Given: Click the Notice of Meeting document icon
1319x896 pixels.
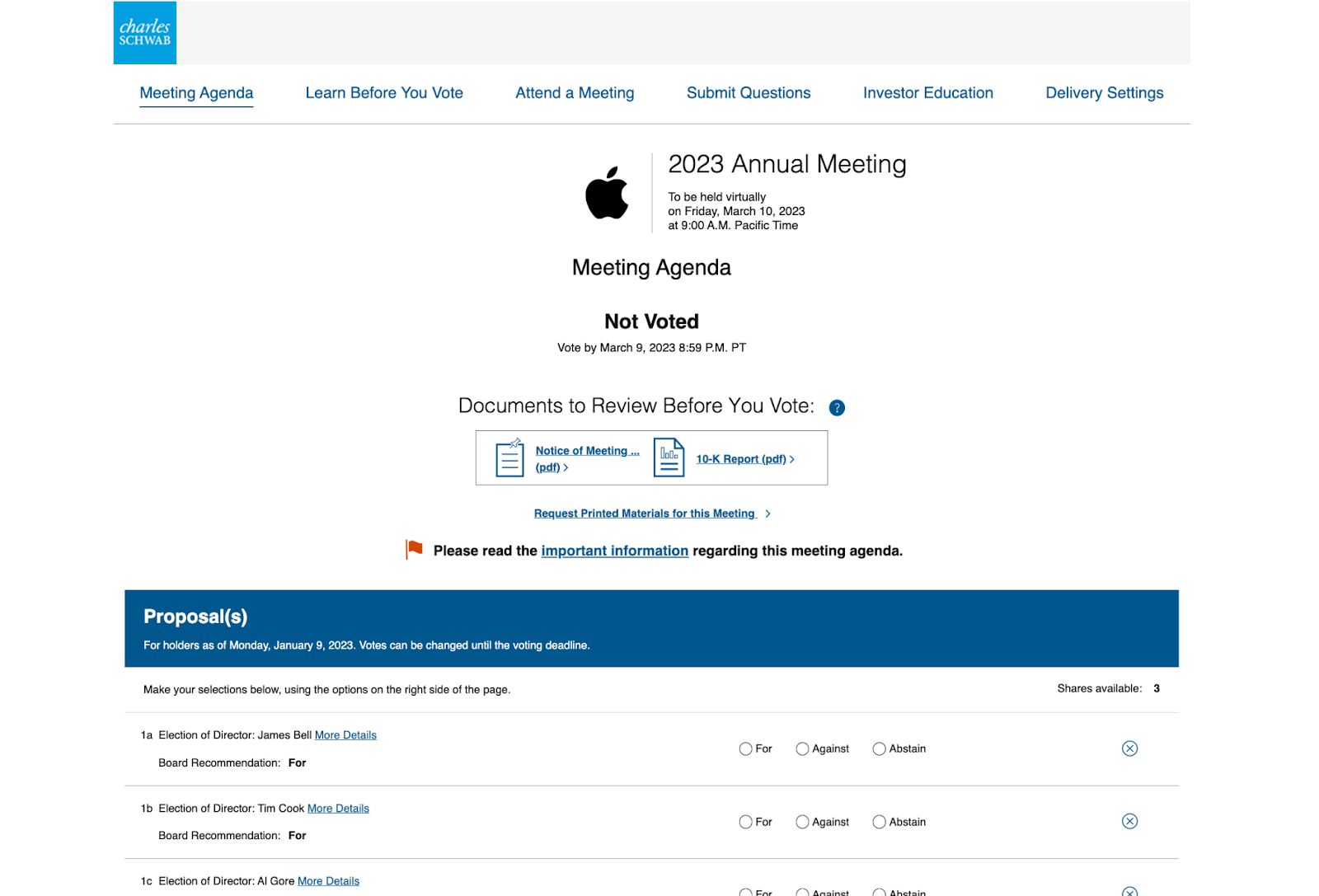Looking at the screenshot, I should (509, 457).
